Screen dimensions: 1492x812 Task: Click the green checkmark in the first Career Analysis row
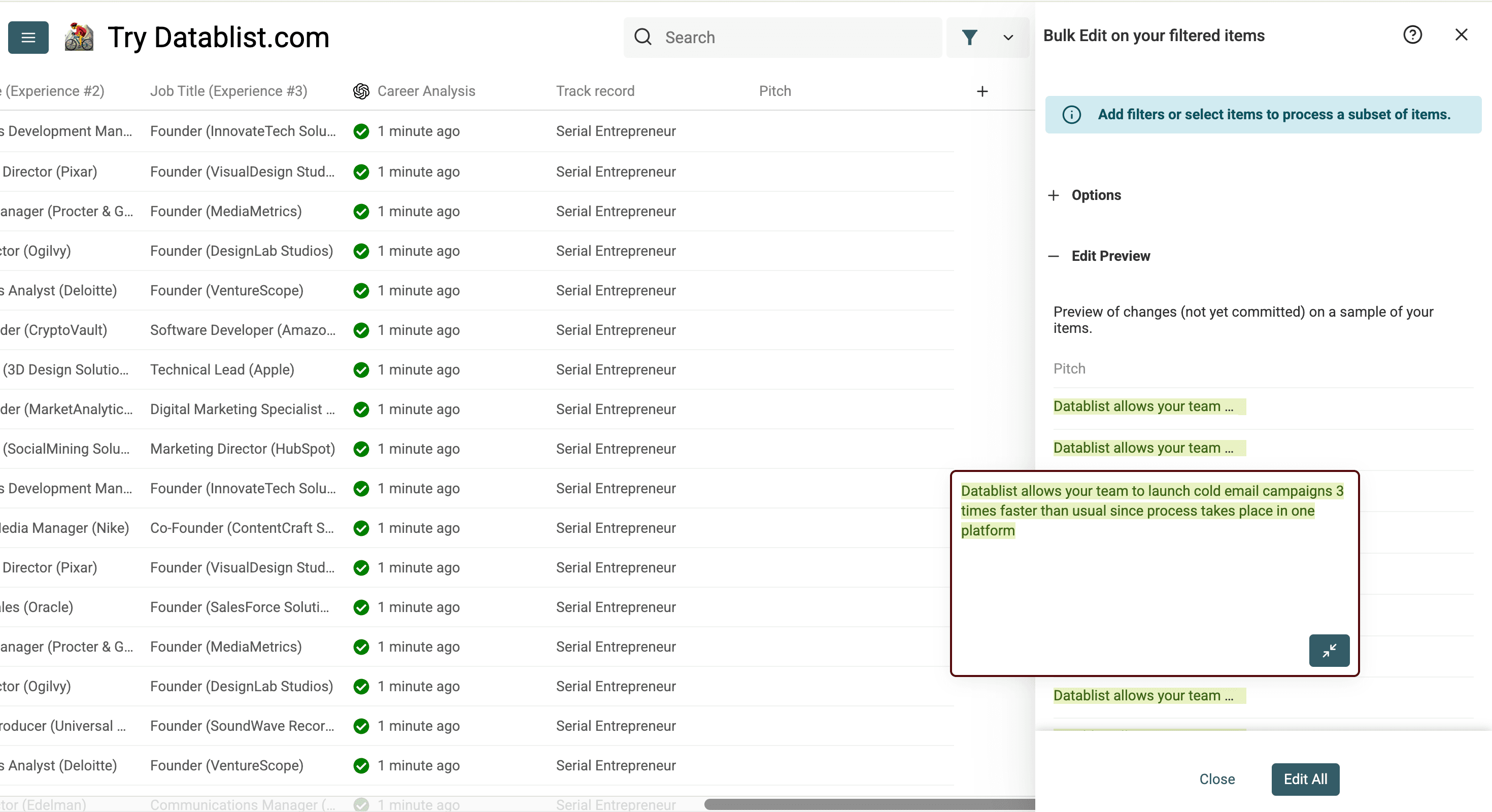(361, 131)
